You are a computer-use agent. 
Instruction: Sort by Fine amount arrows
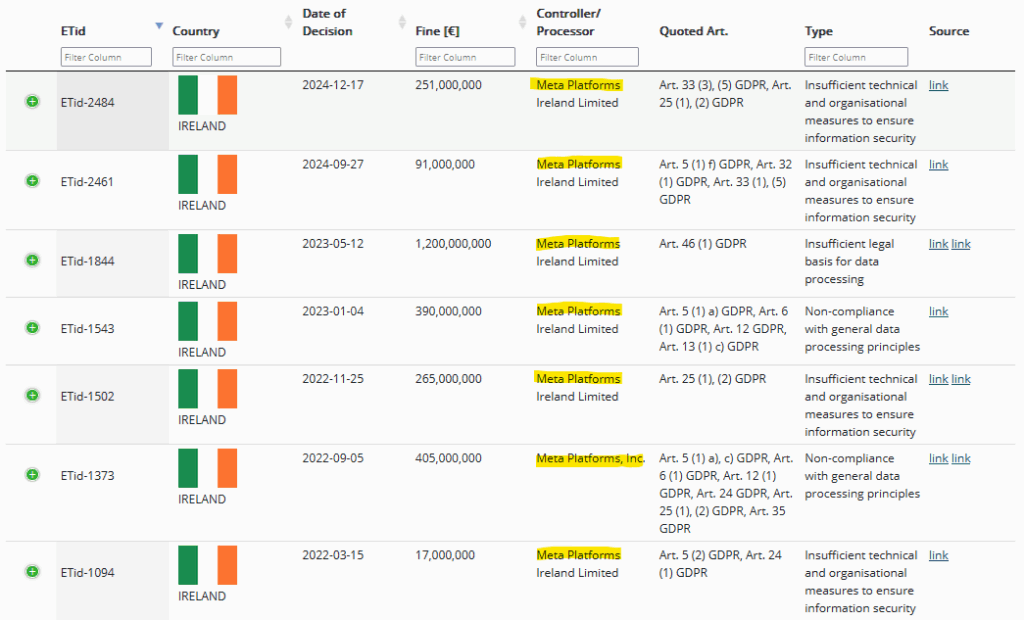click(x=523, y=22)
